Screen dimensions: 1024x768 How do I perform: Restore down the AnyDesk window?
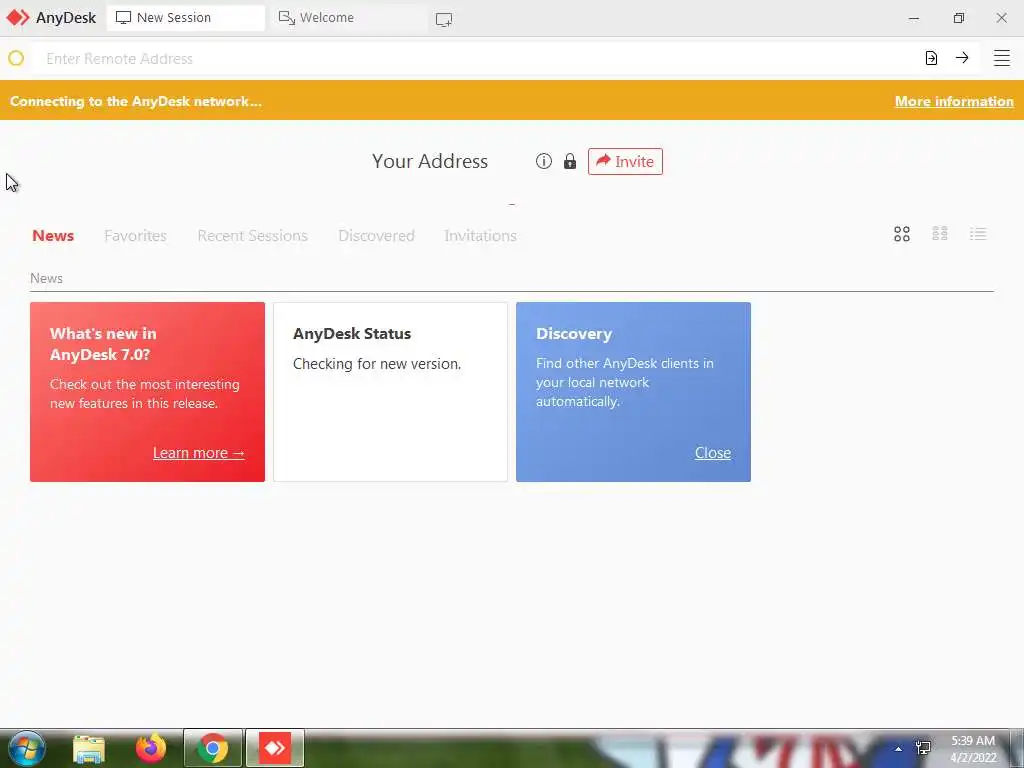pos(958,18)
